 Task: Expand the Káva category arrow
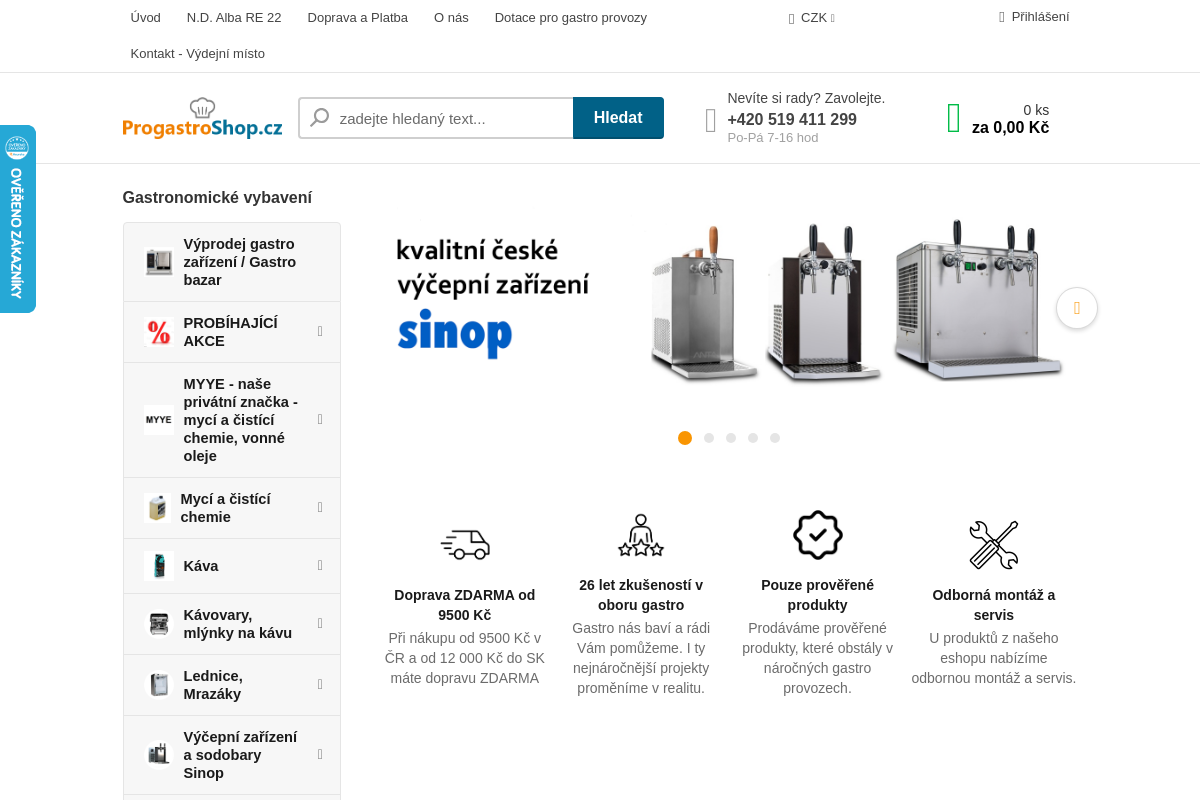(320, 565)
